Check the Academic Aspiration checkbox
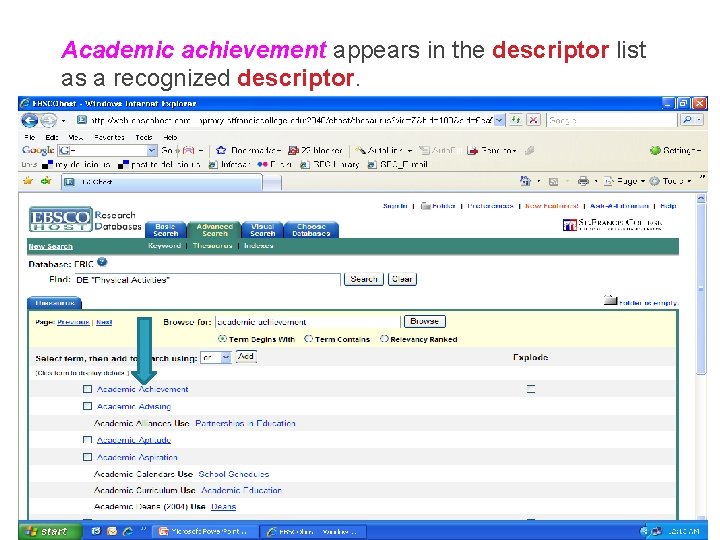The image size is (720, 540). click(x=87, y=457)
